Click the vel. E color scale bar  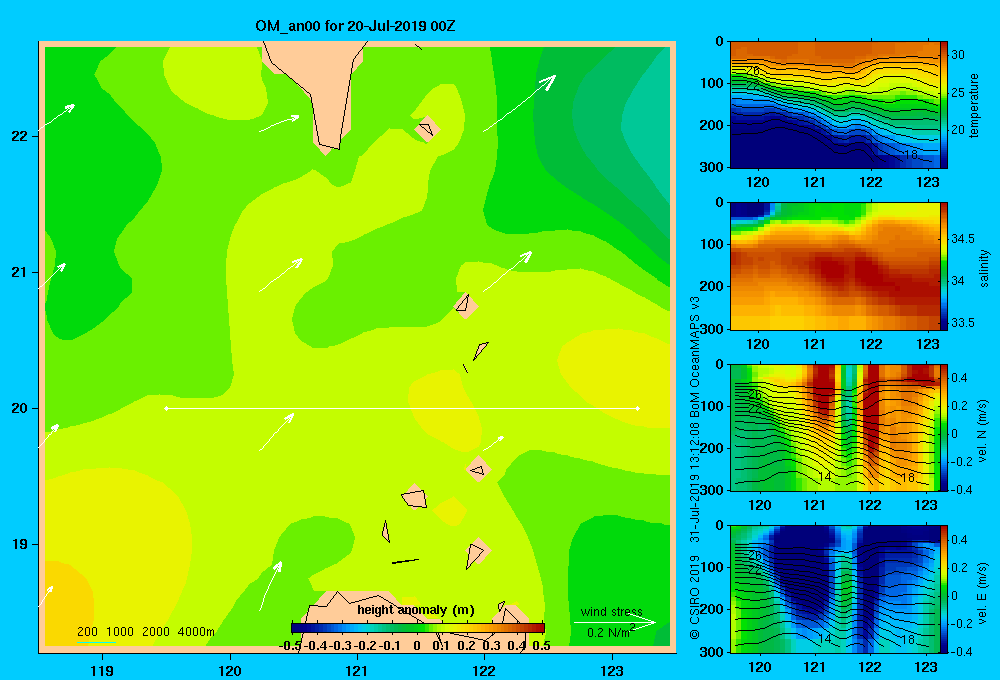point(945,589)
